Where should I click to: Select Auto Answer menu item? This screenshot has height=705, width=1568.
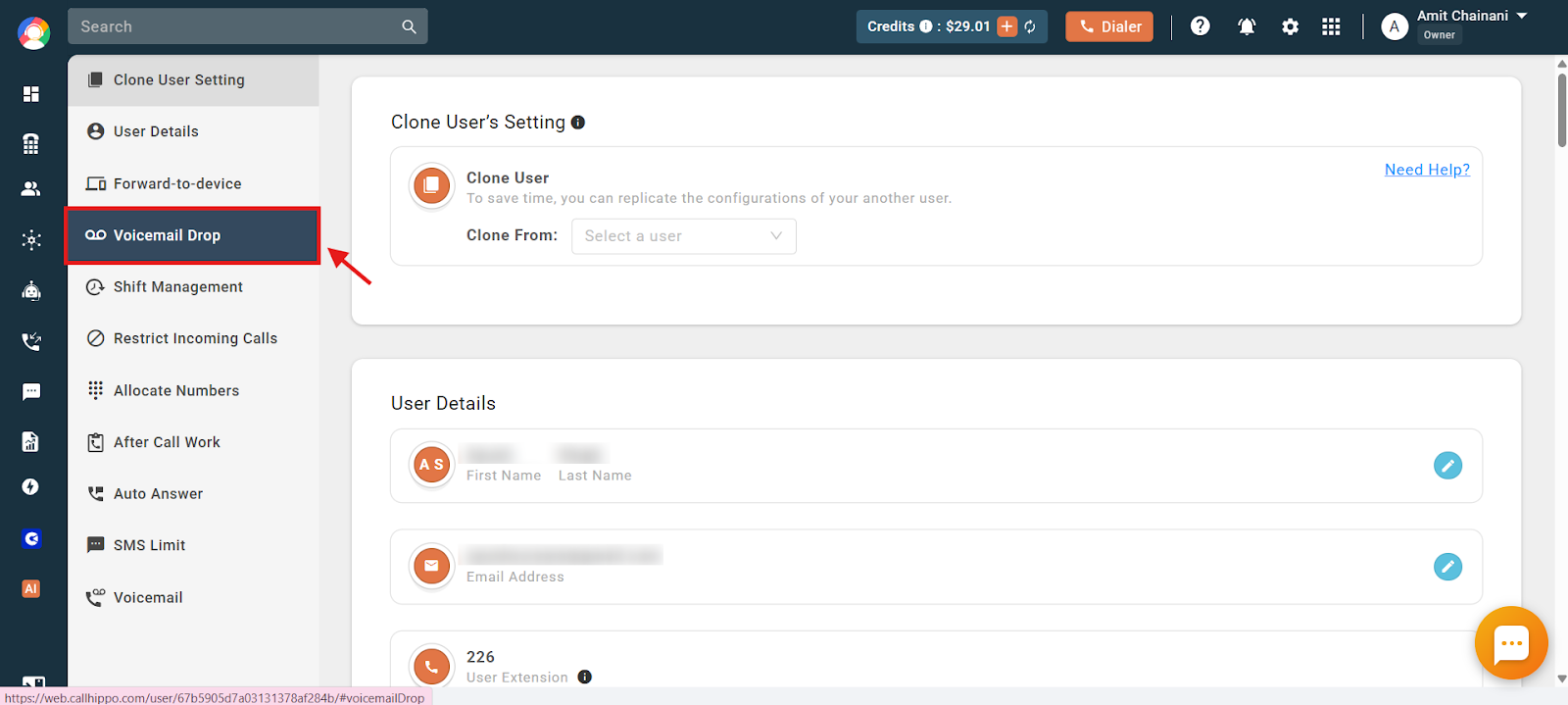pyautogui.click(x=193, y=493)
